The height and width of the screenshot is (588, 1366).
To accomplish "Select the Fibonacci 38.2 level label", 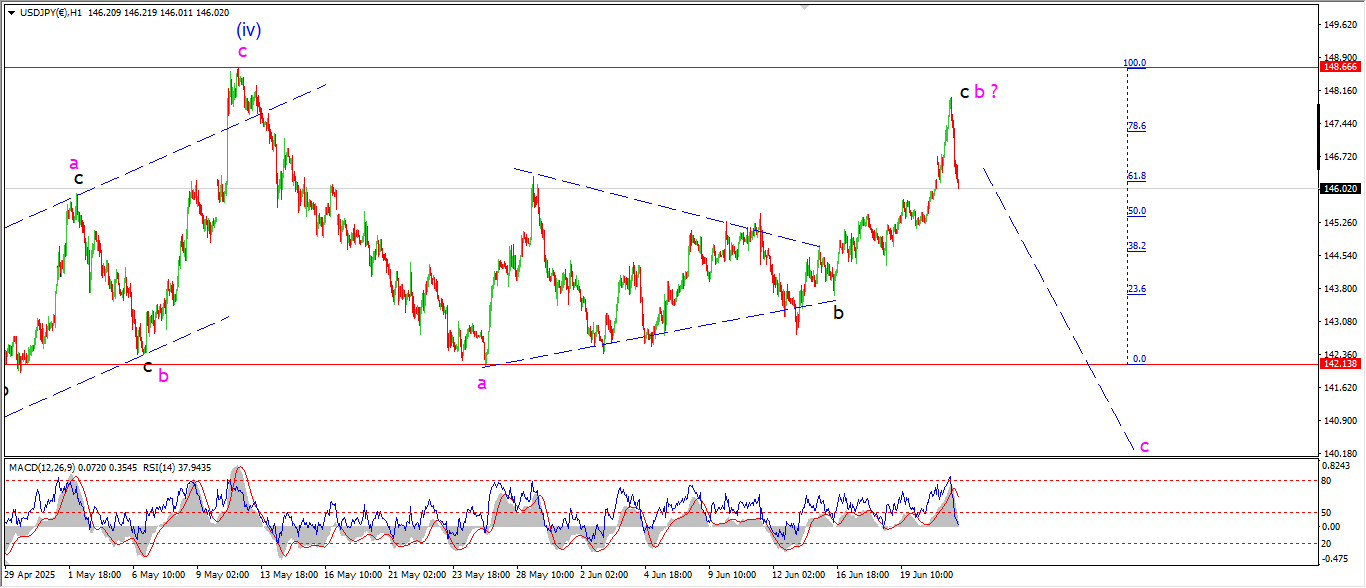I will coord(1136,246).
